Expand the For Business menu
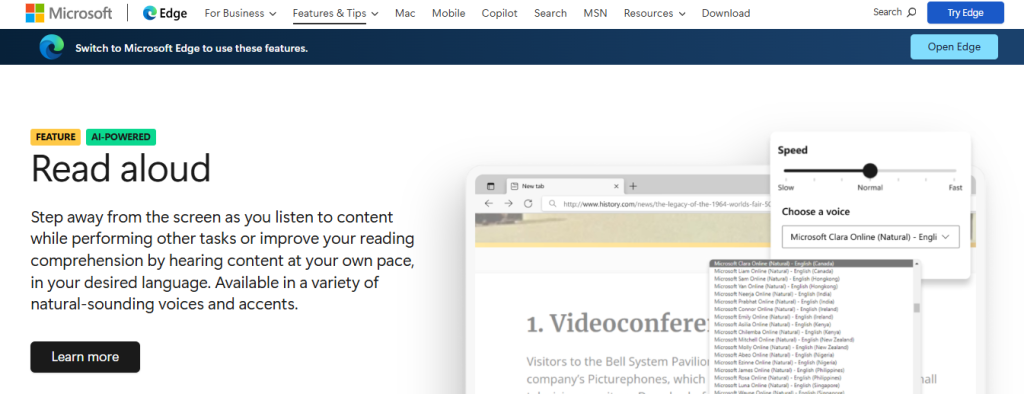Image resolution: width=1024 pixels, height=394 pixels. pyautogui.click(x=240, y=13)
